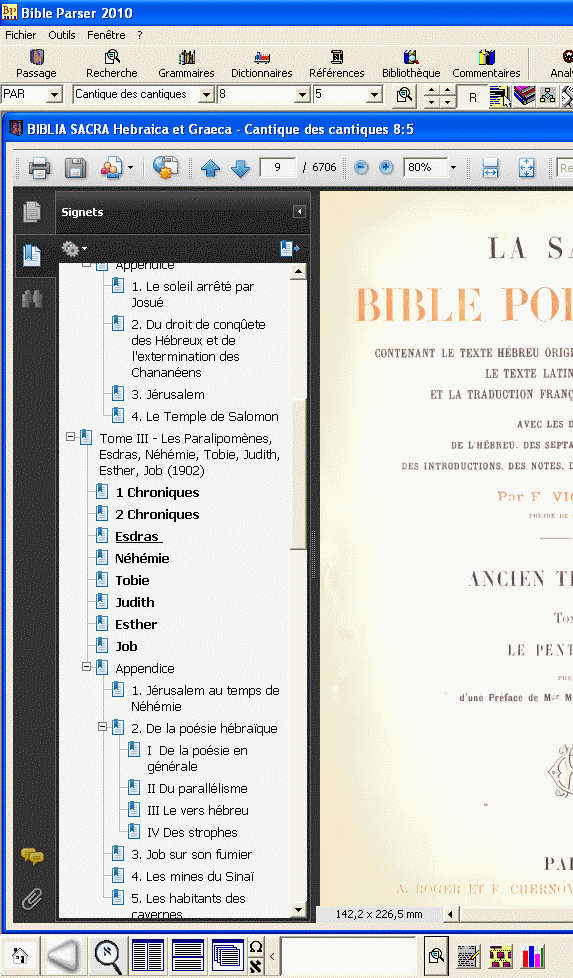Open the attachments paperclip panel
The height and width of the screenshot is (978, 573).
pyautogui.click(x=32, y=899)
